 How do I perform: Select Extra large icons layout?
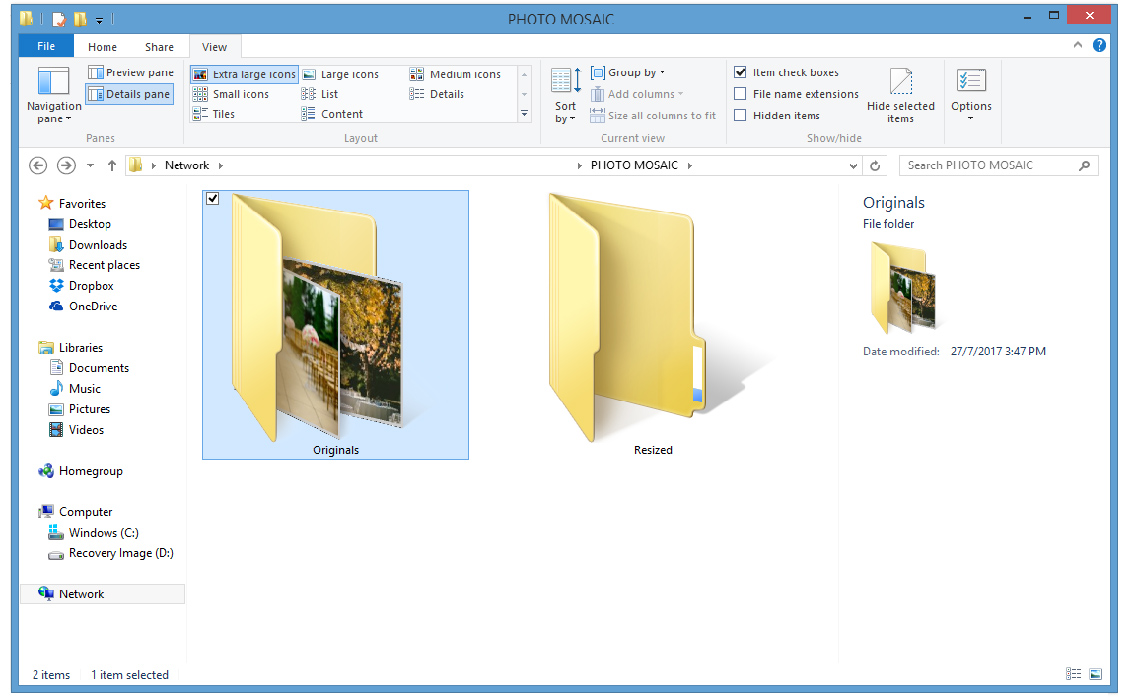245,74
